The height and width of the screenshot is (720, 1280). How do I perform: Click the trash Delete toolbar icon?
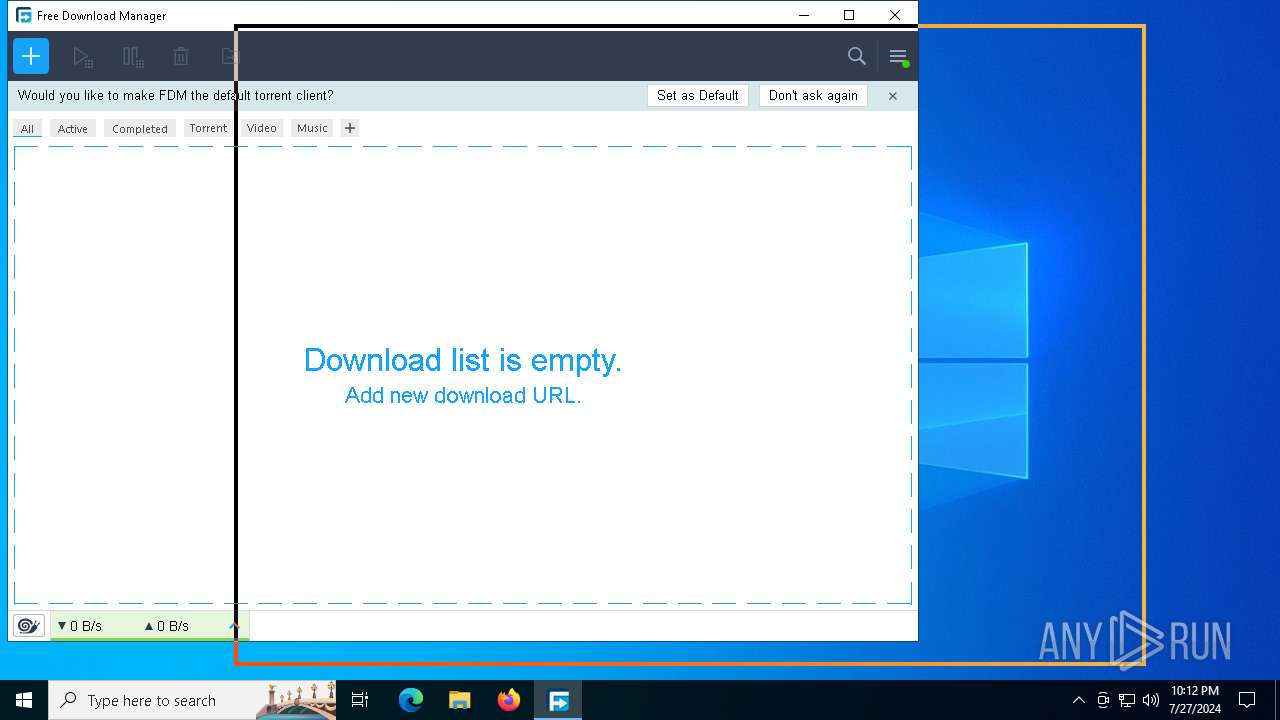coord(181,57)
